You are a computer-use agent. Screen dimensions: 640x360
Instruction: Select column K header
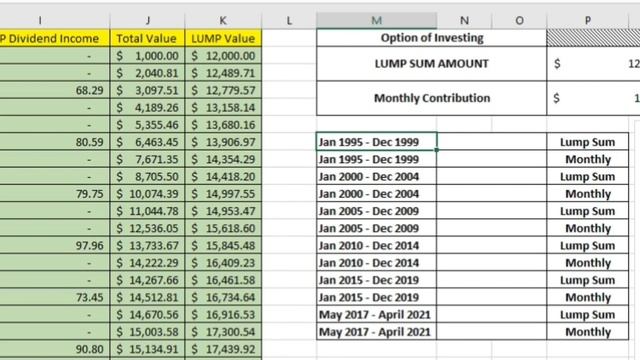click(223, 20)
